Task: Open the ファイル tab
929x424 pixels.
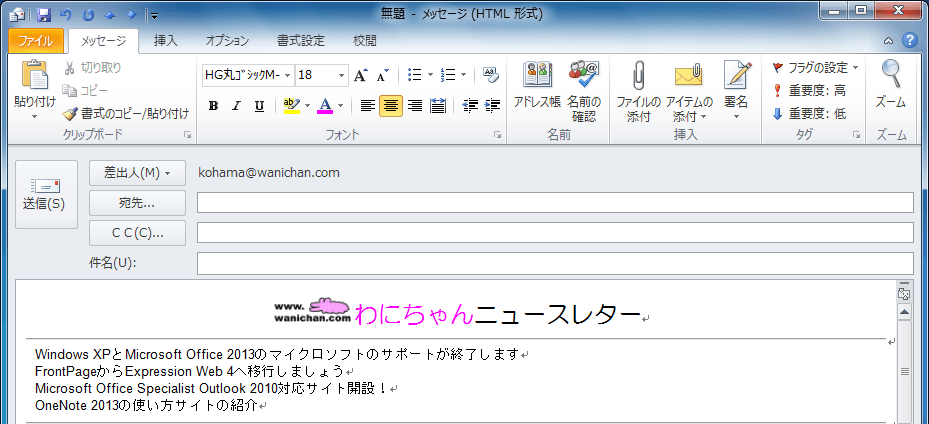Action: pos(36,41)
